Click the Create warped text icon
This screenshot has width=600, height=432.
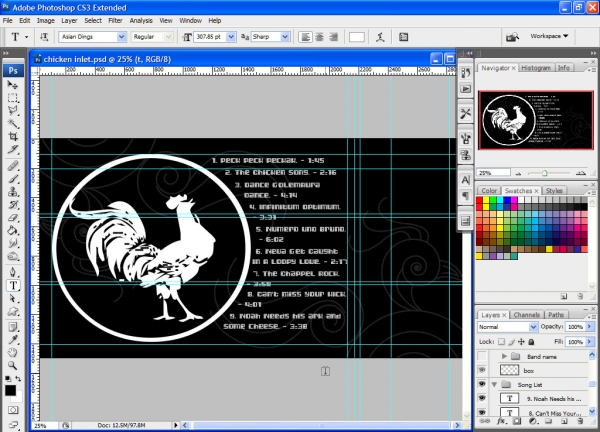tap(380, 37)
